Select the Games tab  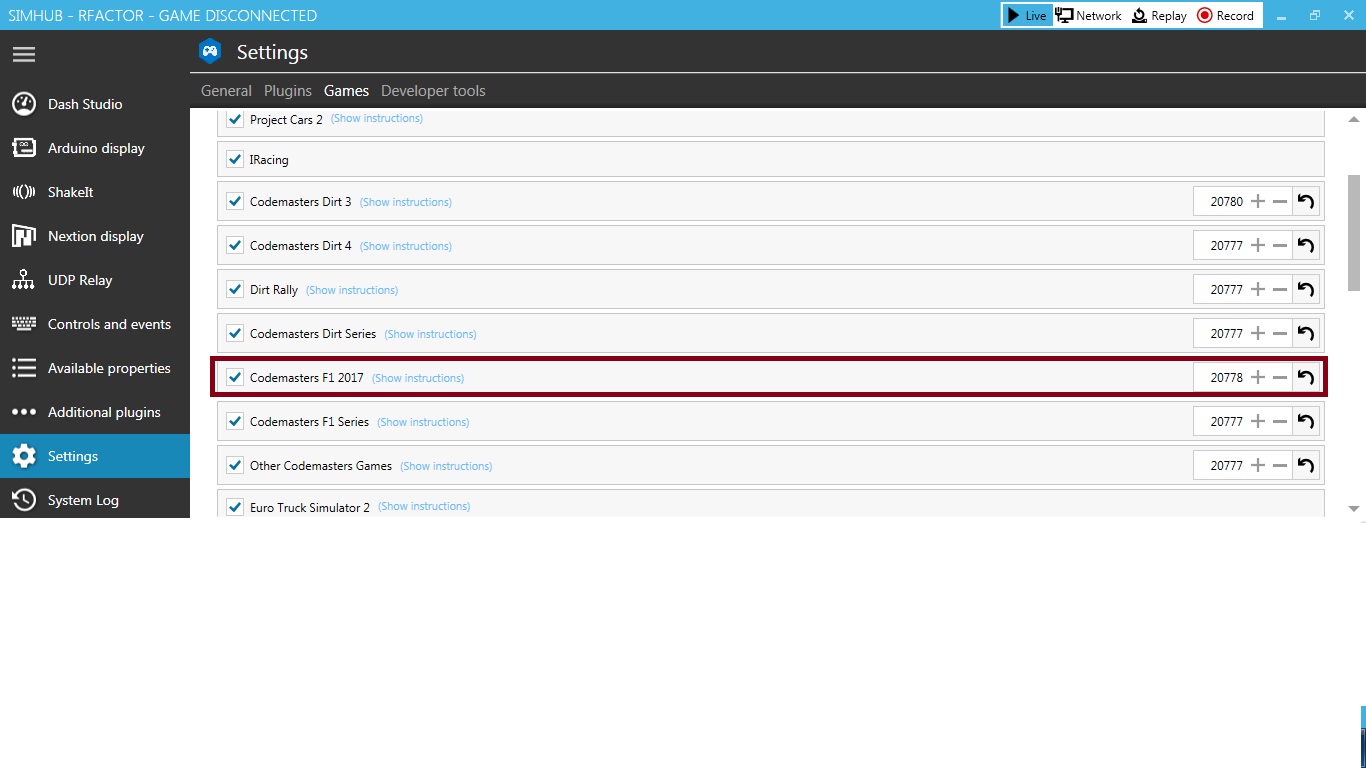pyautogui.click(x=346, y=91)
